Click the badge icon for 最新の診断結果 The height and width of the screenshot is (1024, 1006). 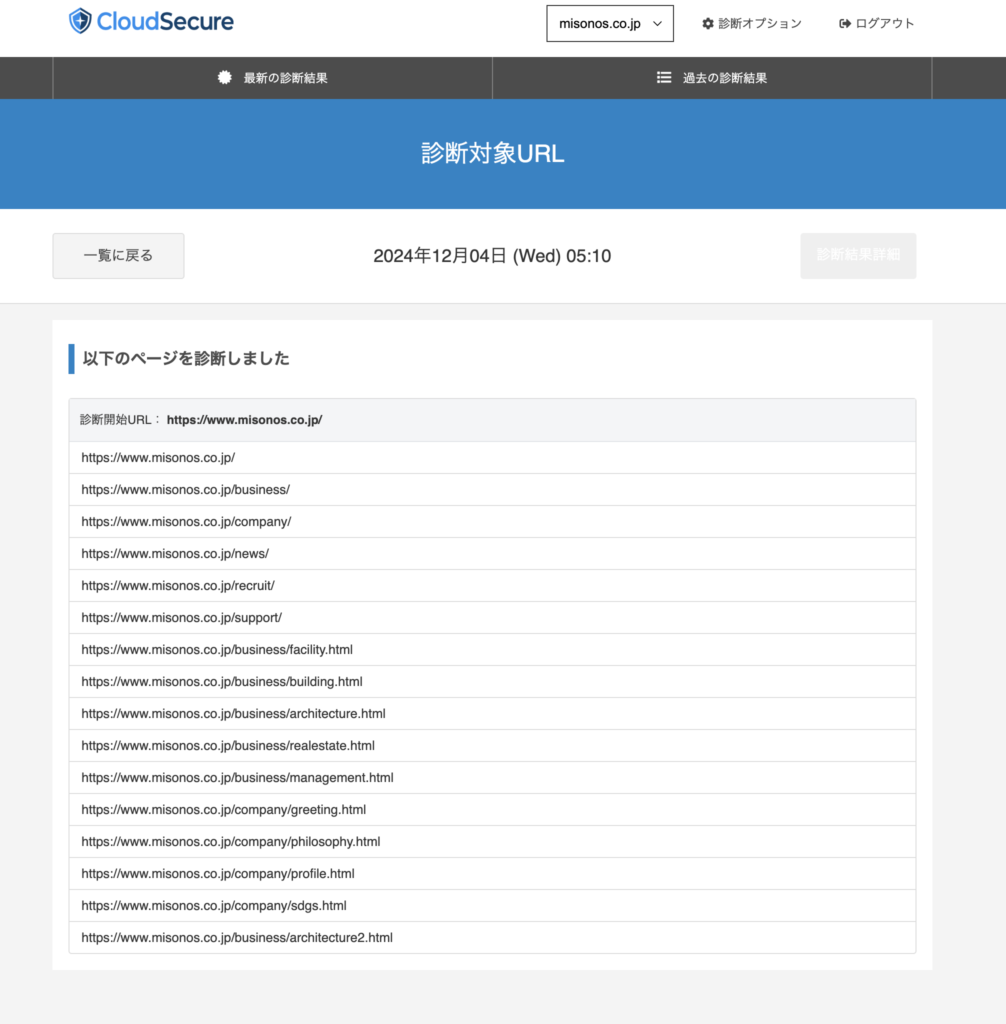coord(225,77)
